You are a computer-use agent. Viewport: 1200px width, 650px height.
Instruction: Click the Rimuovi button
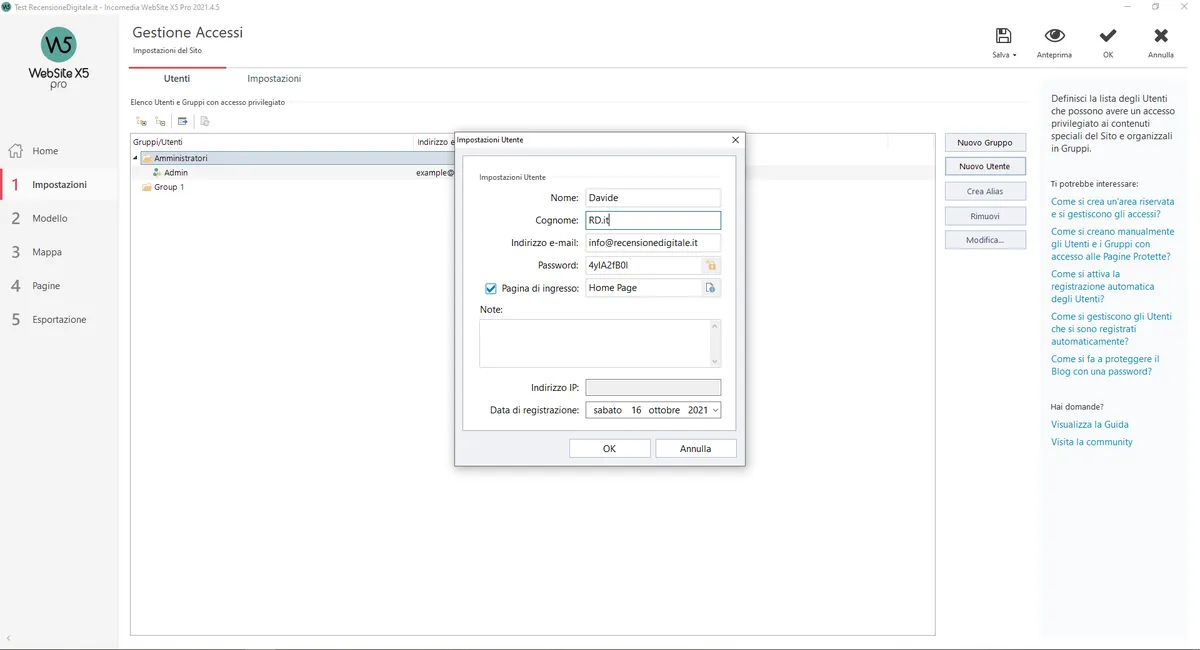985,216
